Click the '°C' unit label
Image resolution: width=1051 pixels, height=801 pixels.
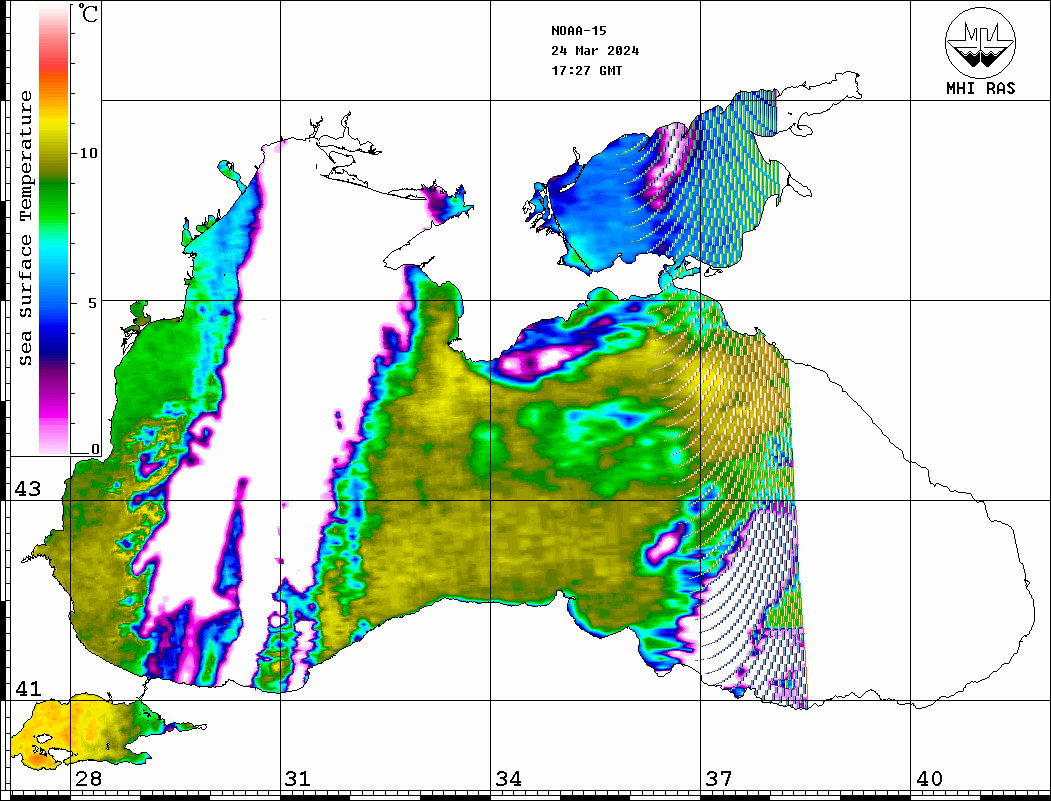(x=87, y=13)
